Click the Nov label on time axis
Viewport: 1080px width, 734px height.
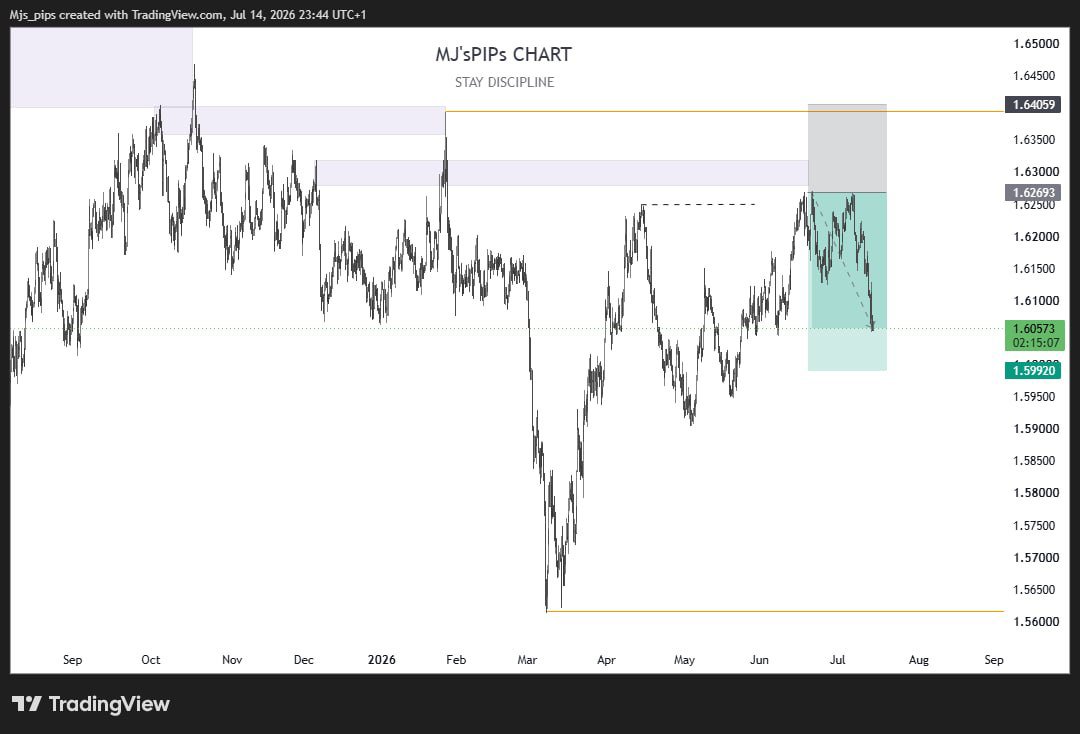[x=232, y=660]
